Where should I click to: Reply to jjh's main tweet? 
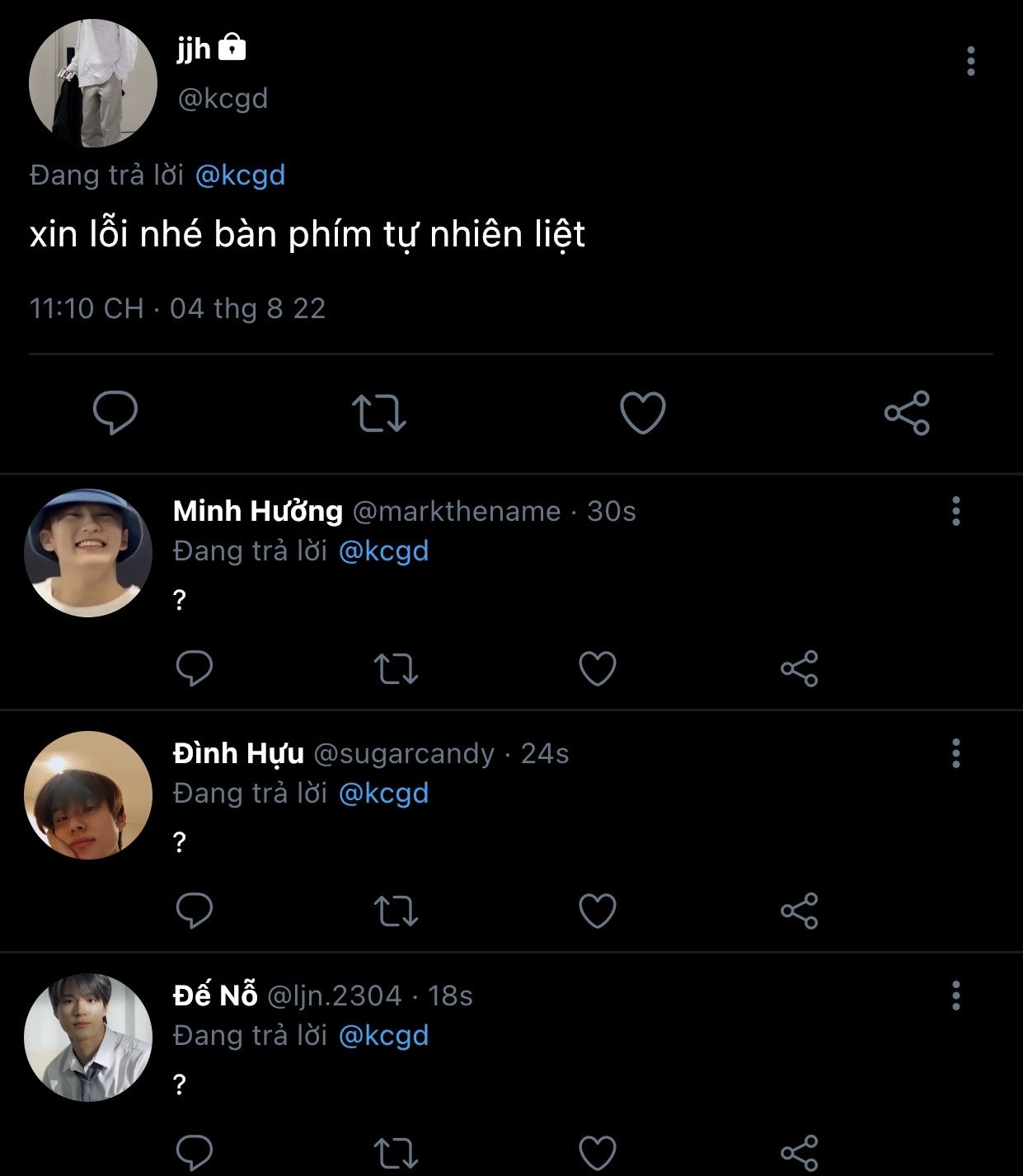tap(115, 412)
